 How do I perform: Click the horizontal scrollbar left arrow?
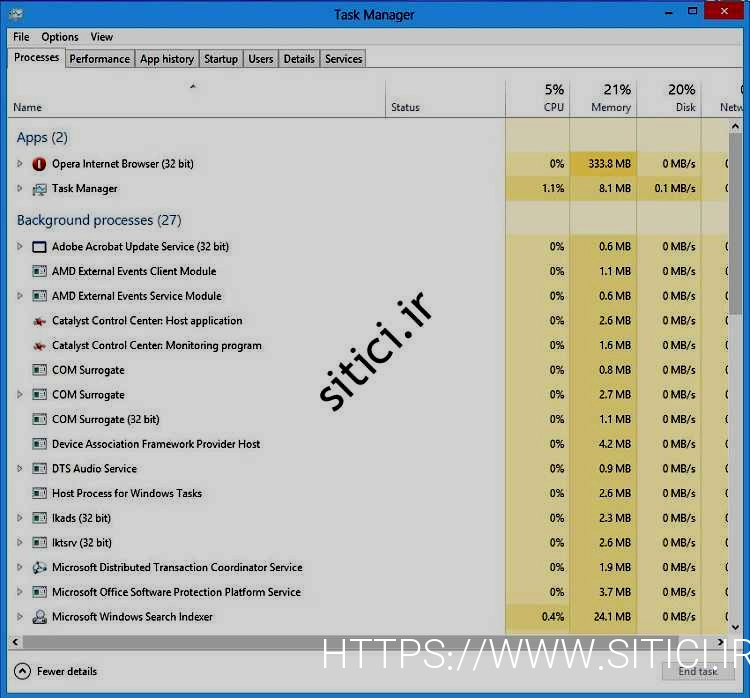coord(15,642)
